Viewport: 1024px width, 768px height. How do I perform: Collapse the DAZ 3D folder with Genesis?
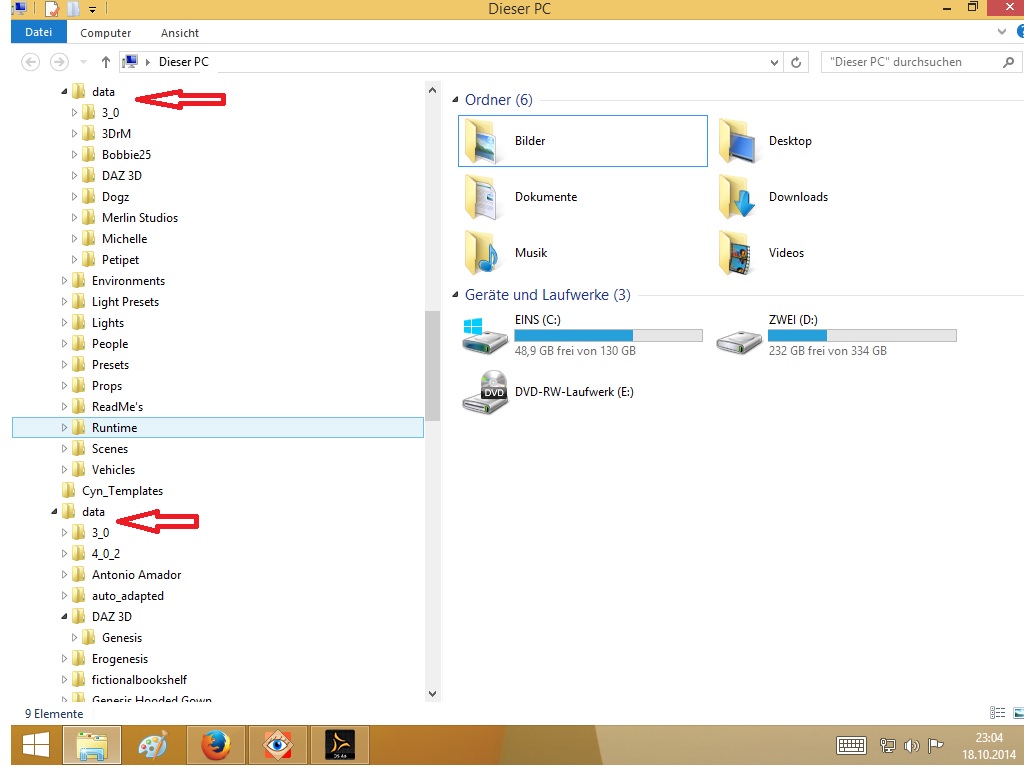64,616
